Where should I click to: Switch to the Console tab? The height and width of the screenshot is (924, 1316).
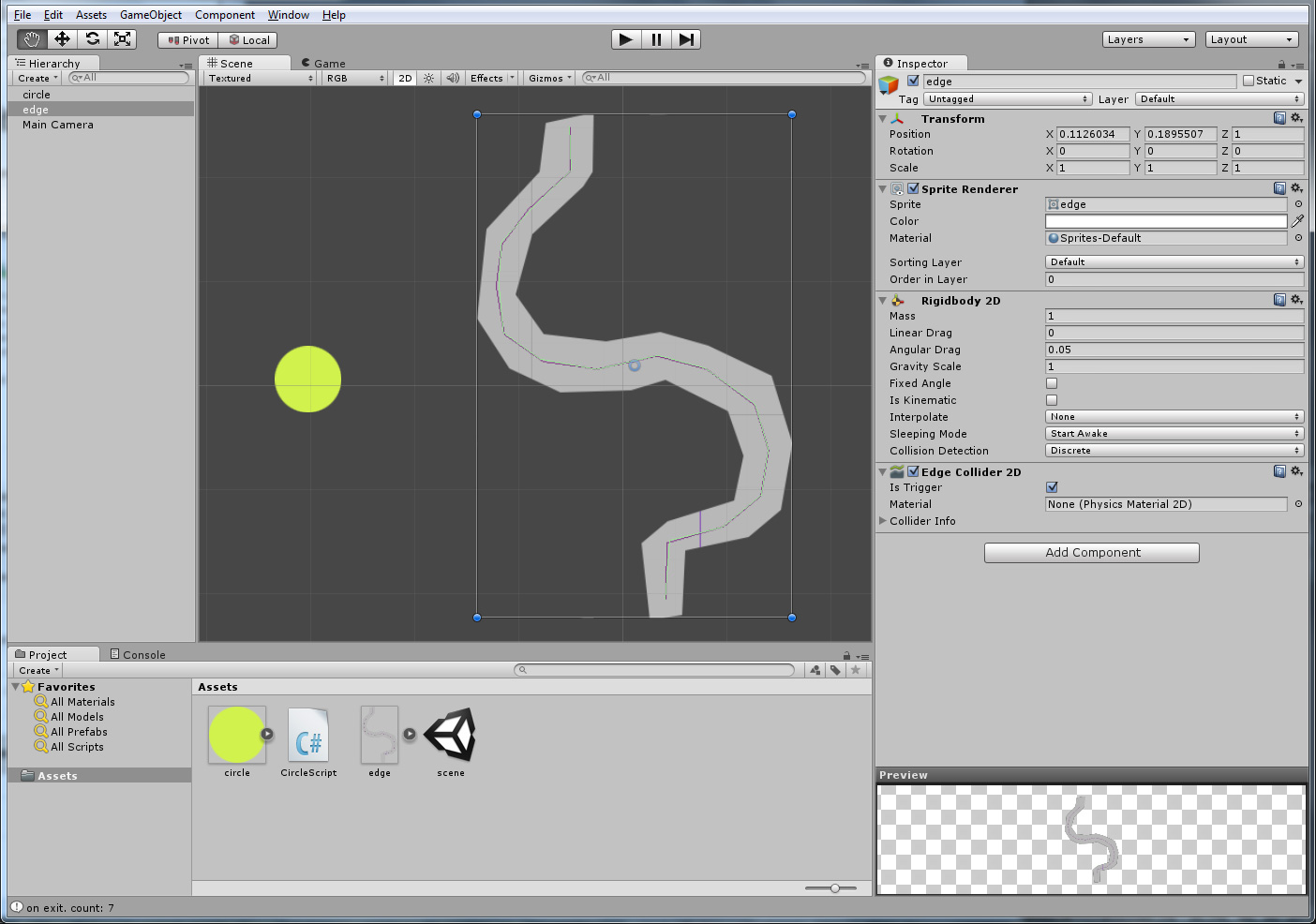tap(138, 655)
